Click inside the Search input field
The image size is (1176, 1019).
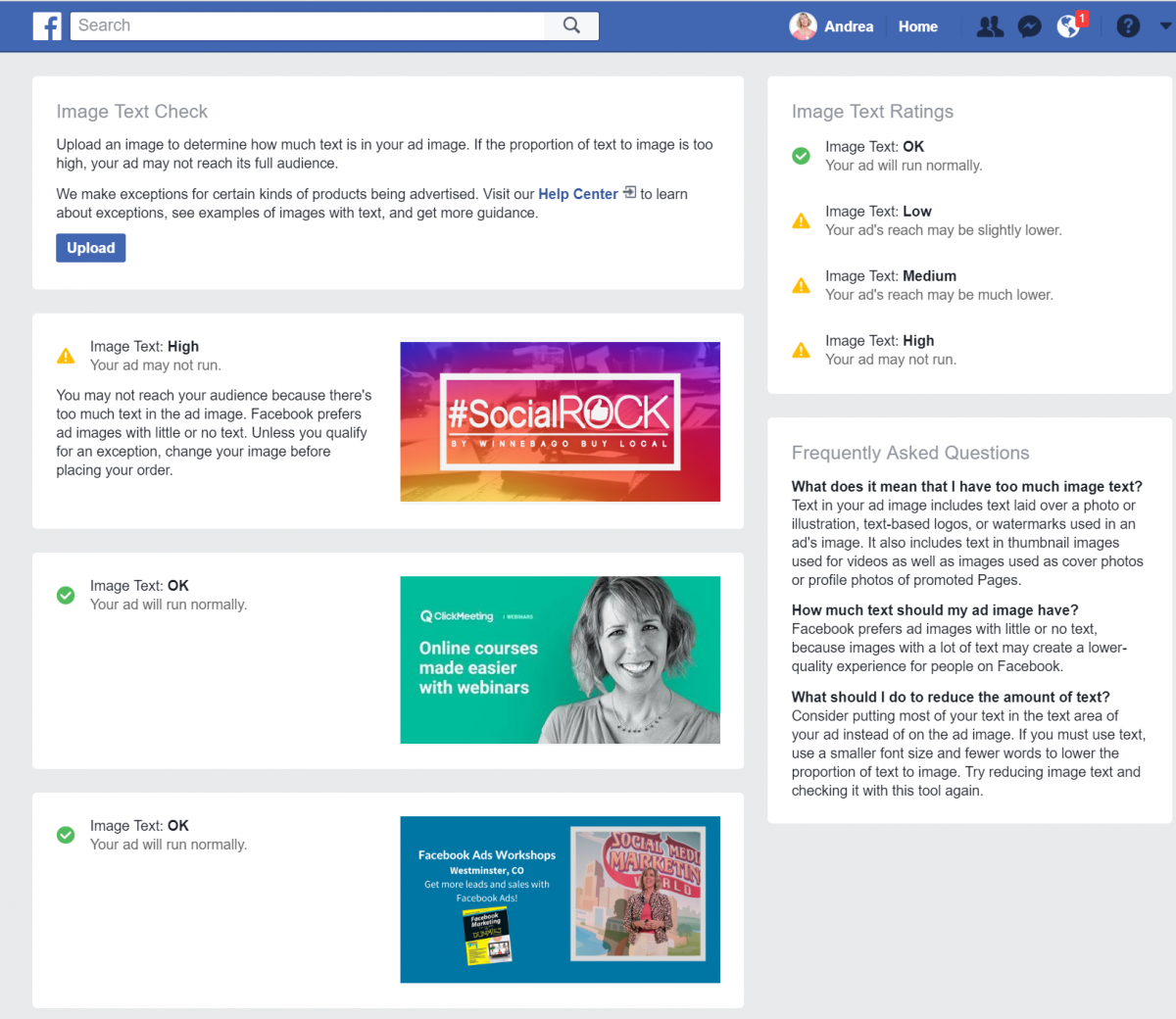(294, 25)
